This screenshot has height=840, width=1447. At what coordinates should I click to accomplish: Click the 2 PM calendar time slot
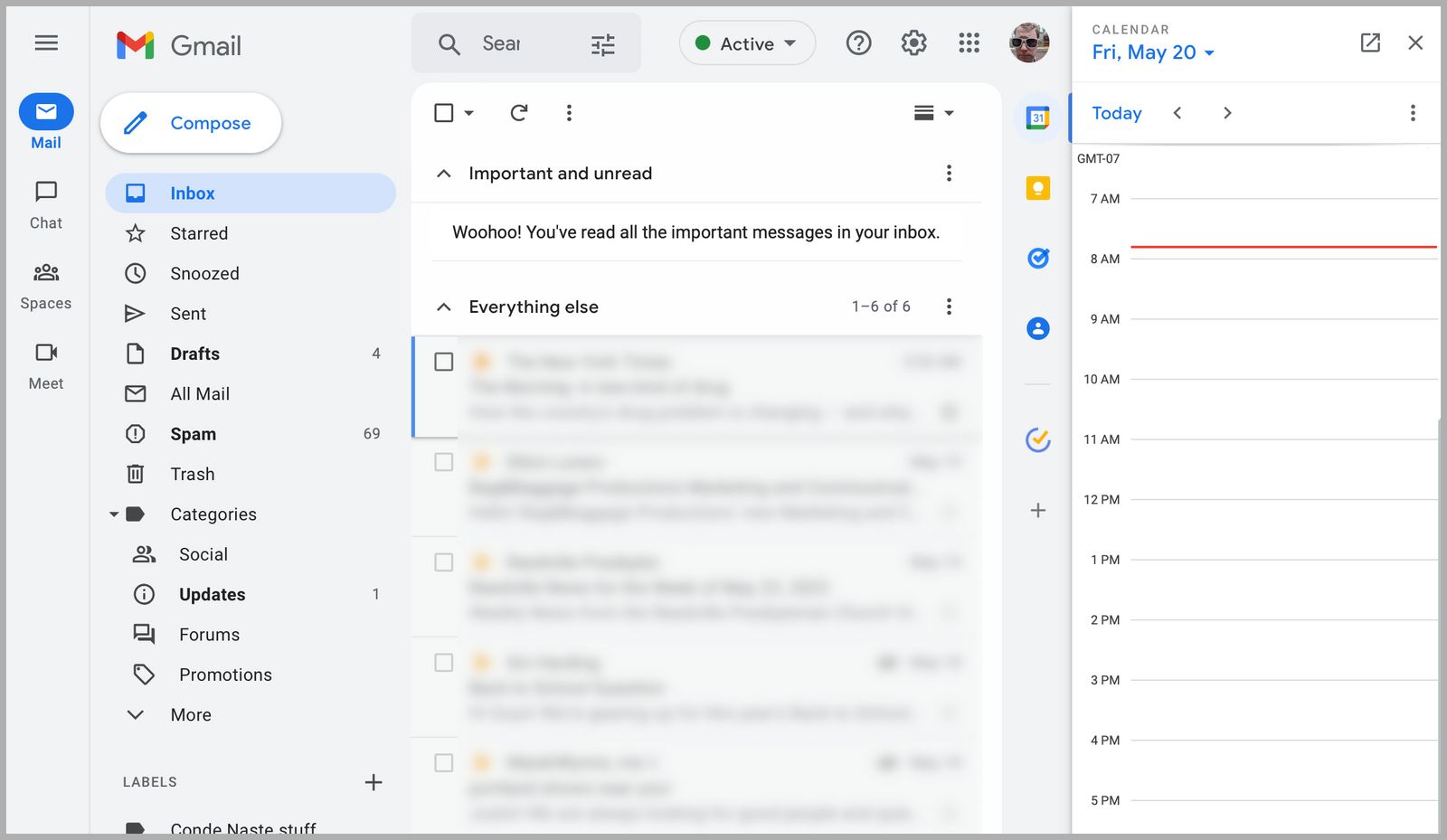pos(1284,649)
